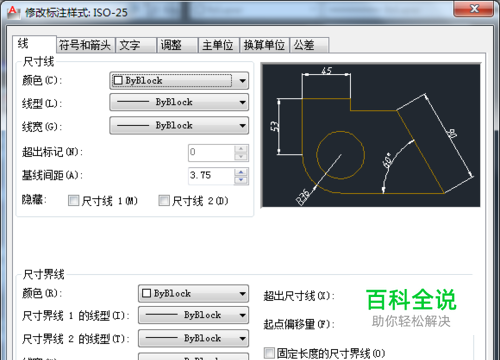The height and width of the screenshot is (360, 500).
Task: Open dimension line 线型(L) dropdown
Action: [179, 102]
